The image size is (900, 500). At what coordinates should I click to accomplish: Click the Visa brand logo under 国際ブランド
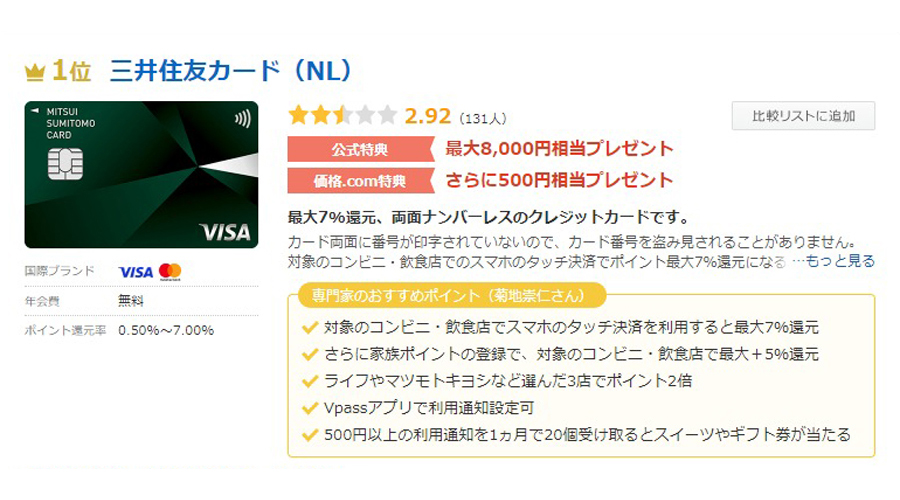135,272
